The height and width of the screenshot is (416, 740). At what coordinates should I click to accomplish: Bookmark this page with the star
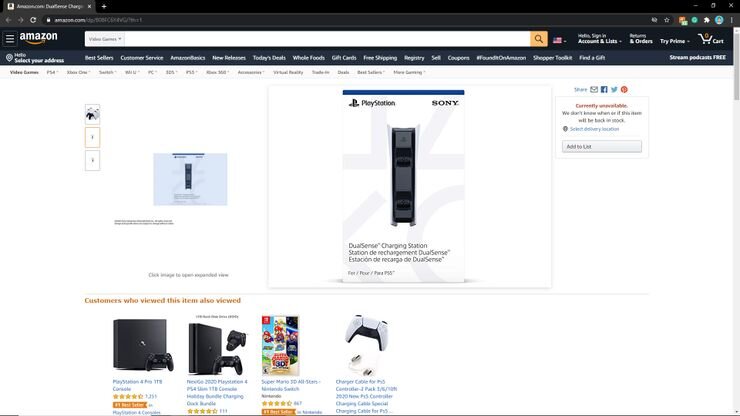(x=666, y=20)
